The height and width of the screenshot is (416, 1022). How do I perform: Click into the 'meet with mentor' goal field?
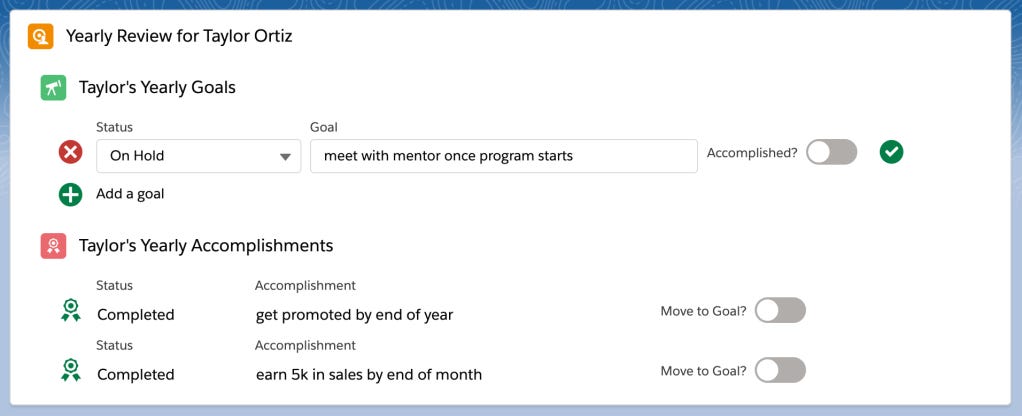point(503,156)
